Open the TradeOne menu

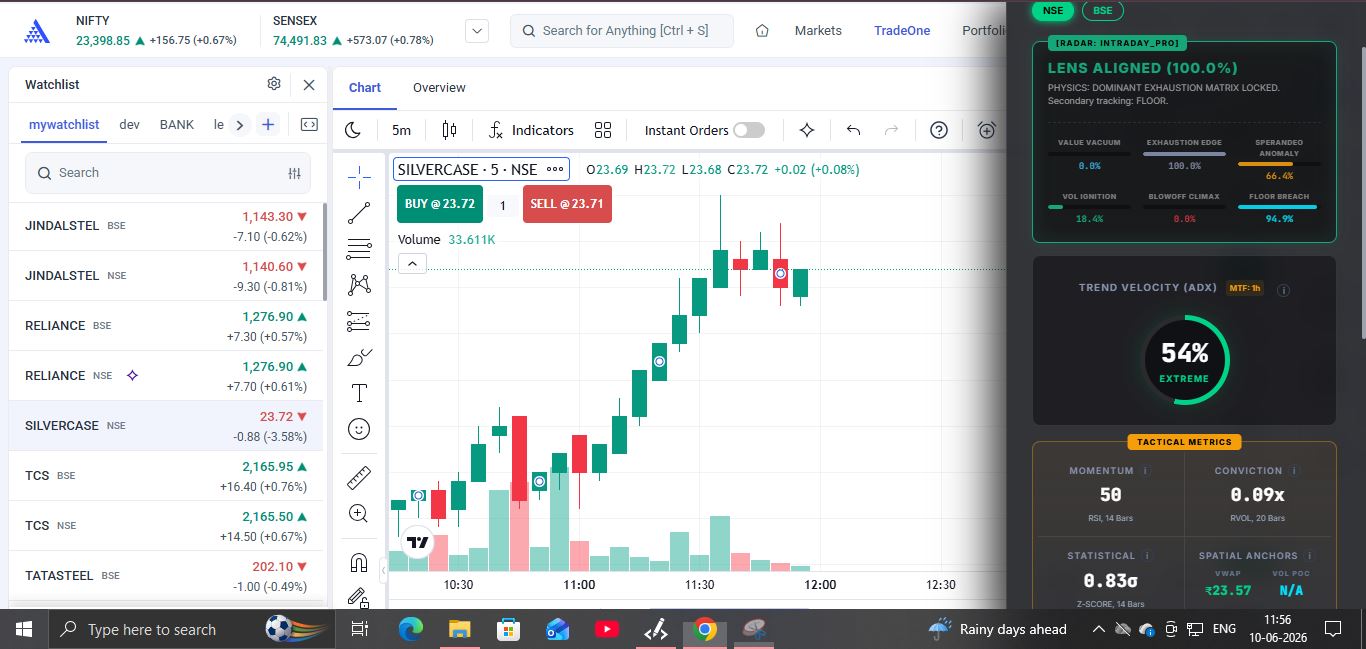click(902, 31)
